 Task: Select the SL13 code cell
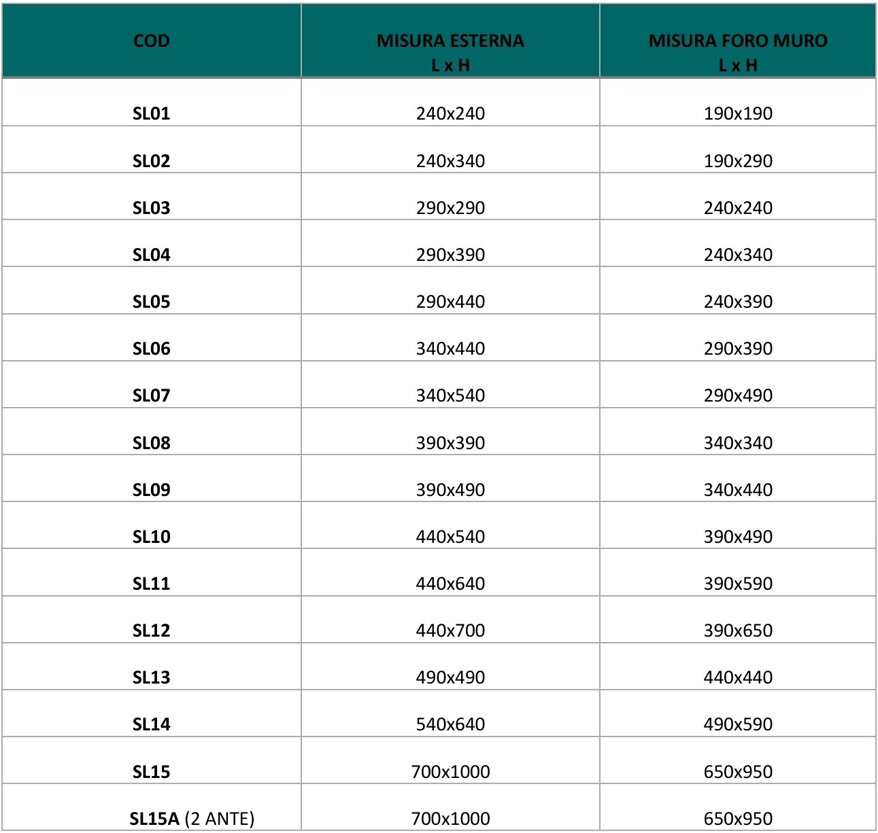pos(151,678)
